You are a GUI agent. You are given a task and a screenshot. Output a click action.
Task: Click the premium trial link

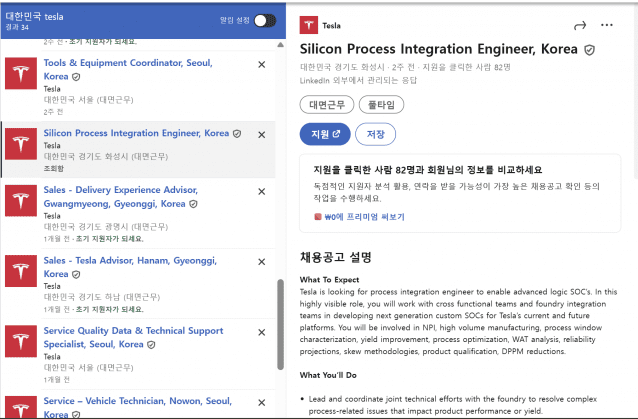pyautogui.click(x=363, y=216)
